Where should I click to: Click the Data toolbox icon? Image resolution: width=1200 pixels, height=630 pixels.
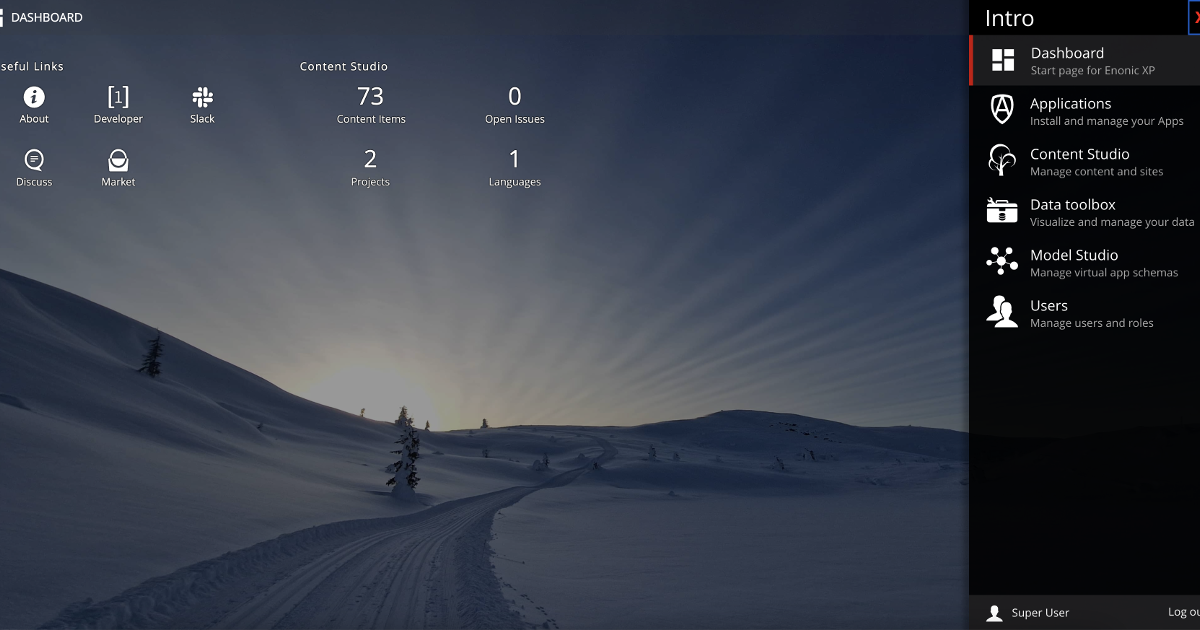pos(1002,211)
